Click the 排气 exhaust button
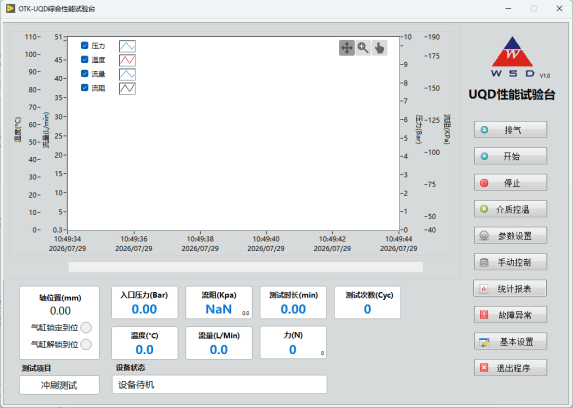573x408 pixels. pos(511,130)
